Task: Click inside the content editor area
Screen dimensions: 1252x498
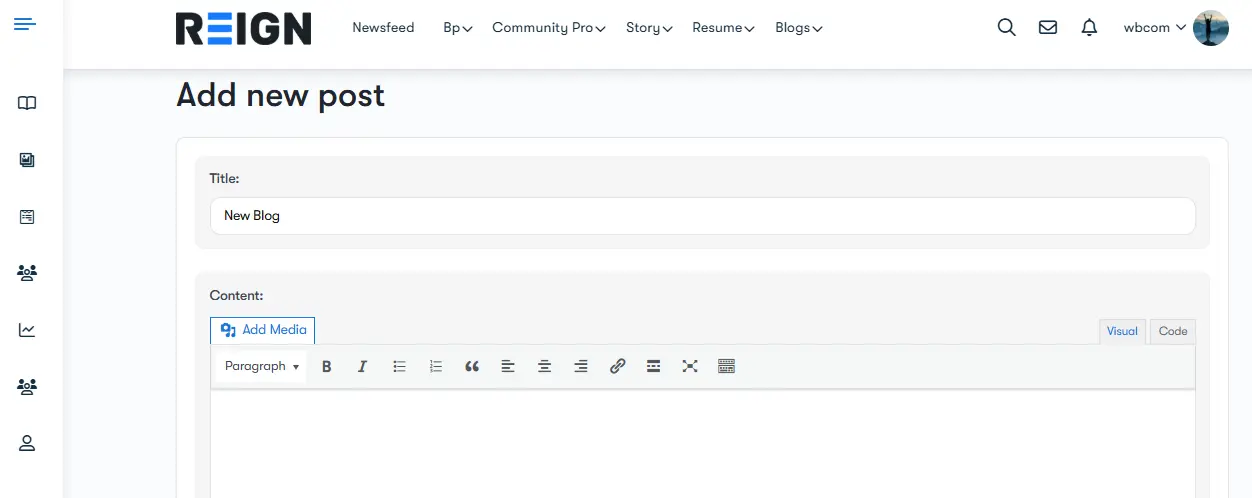Action: (x=702, y=443)
